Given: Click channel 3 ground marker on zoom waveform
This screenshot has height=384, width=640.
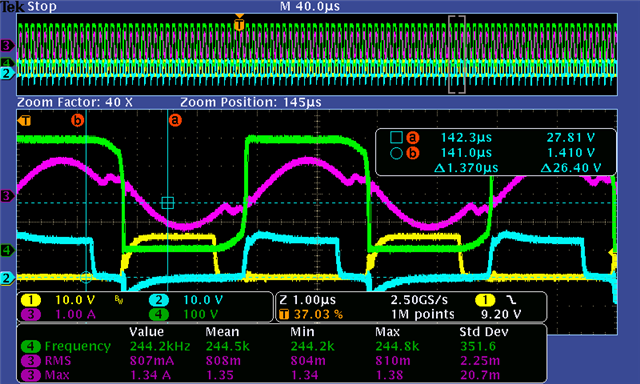Looking at the screenshot, I should [7, 196].
